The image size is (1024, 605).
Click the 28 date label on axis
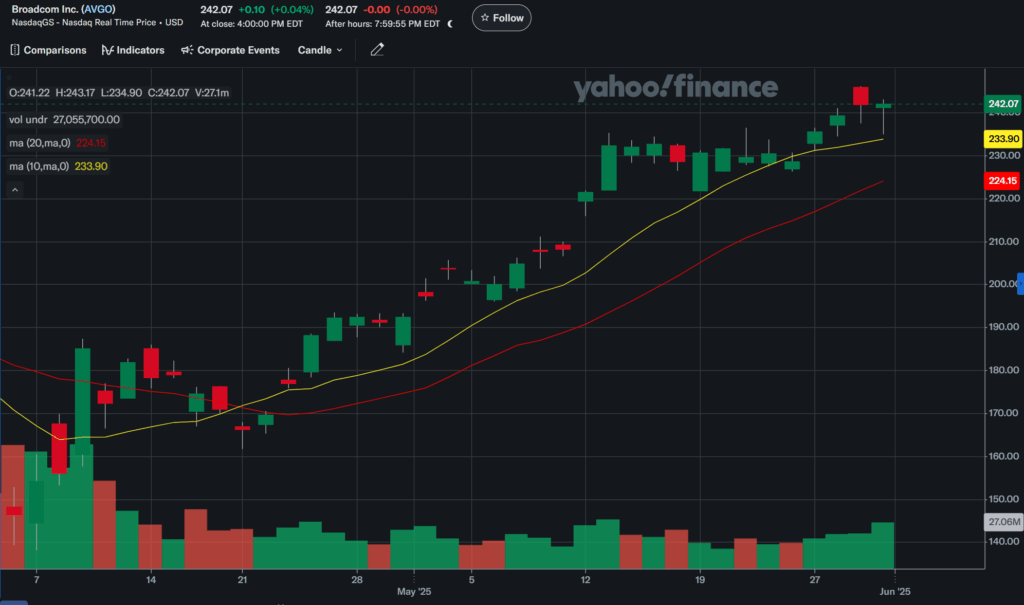pos(357,580)
